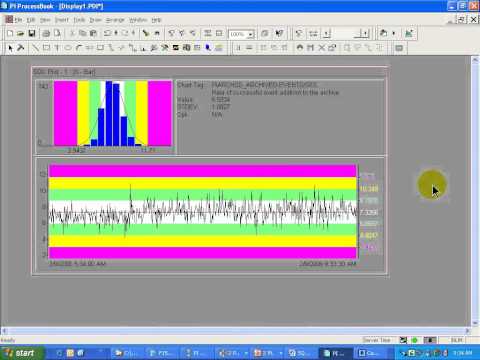Click the SQC histogram chart
Viewport: 480px width, 360px height.
click(x=113, y=113)
